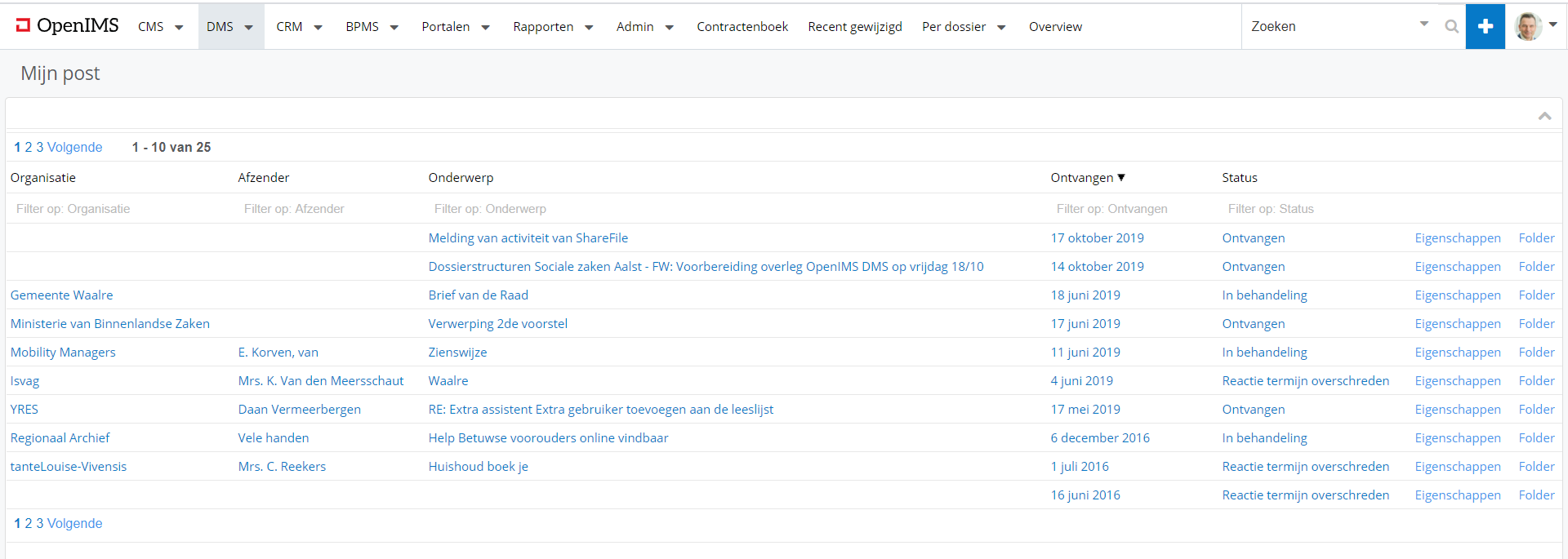Open the BPMS menu

(x=372, y=27)
